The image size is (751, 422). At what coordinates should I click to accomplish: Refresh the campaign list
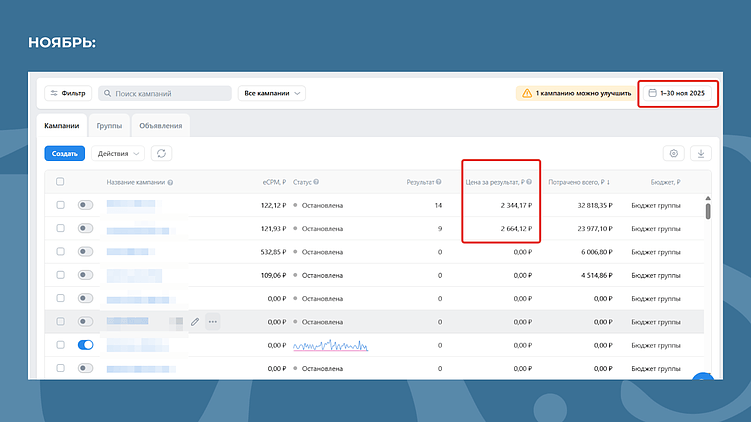(x=161, y=153)
